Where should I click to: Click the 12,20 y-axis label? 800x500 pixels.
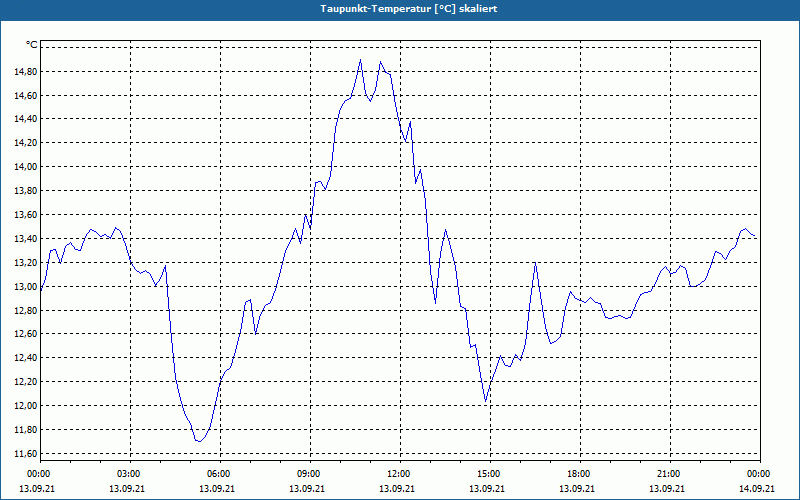coord(25,382)
